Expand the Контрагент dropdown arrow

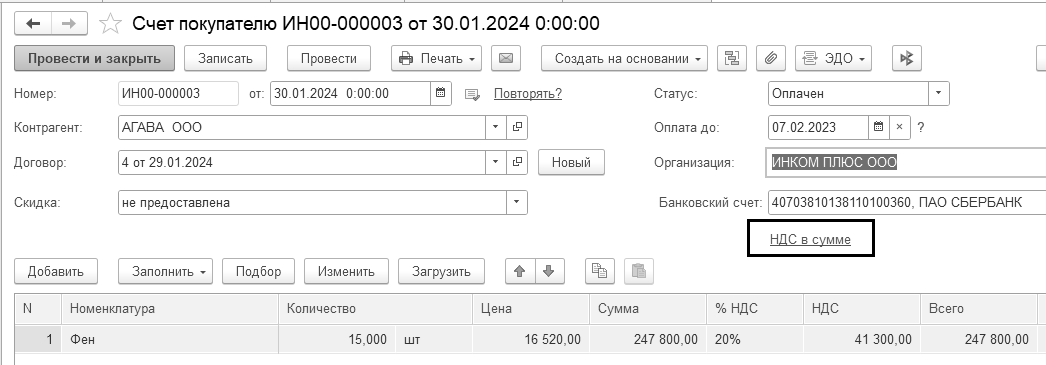496,127
